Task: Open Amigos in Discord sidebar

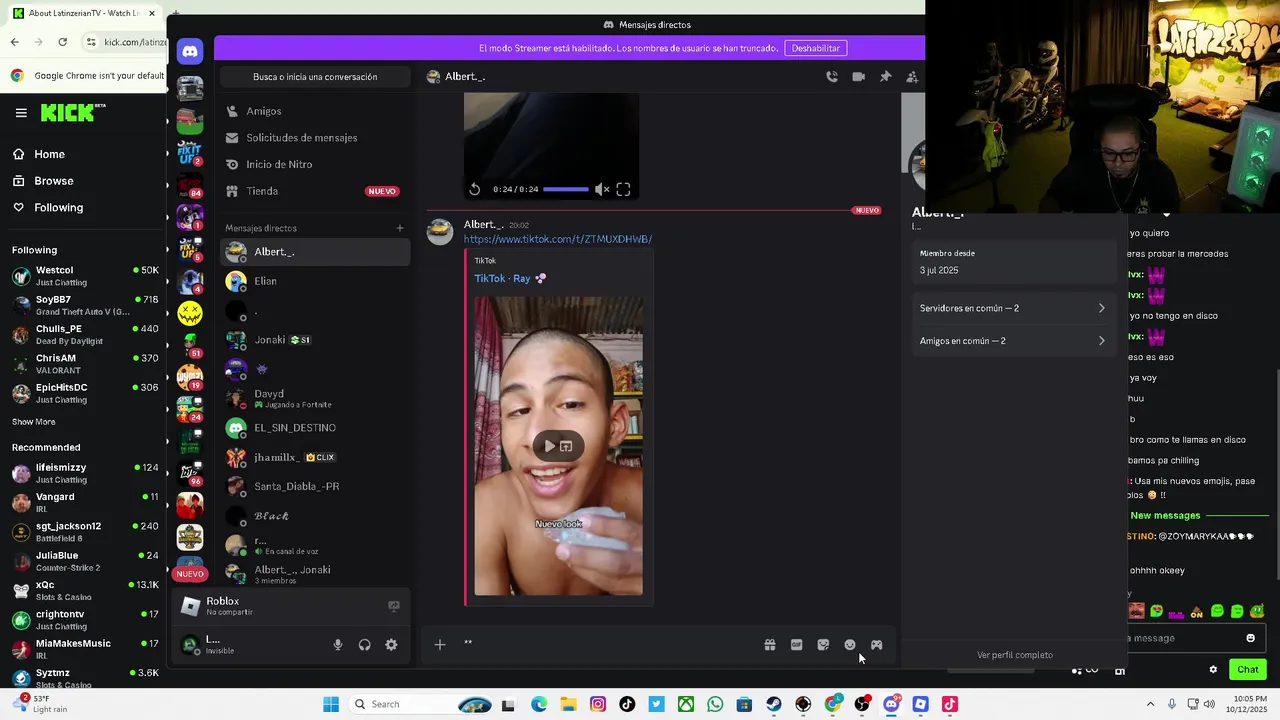Action: (x=314, y=111)
